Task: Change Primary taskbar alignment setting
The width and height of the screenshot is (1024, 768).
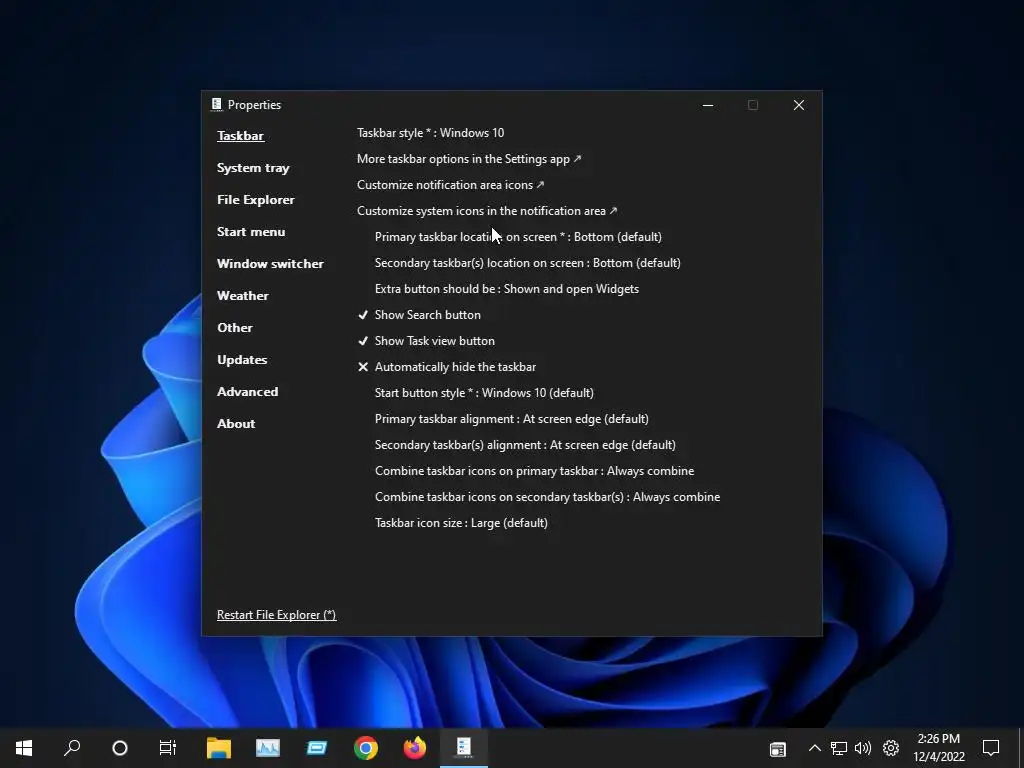Action: (x=511, y=419)
